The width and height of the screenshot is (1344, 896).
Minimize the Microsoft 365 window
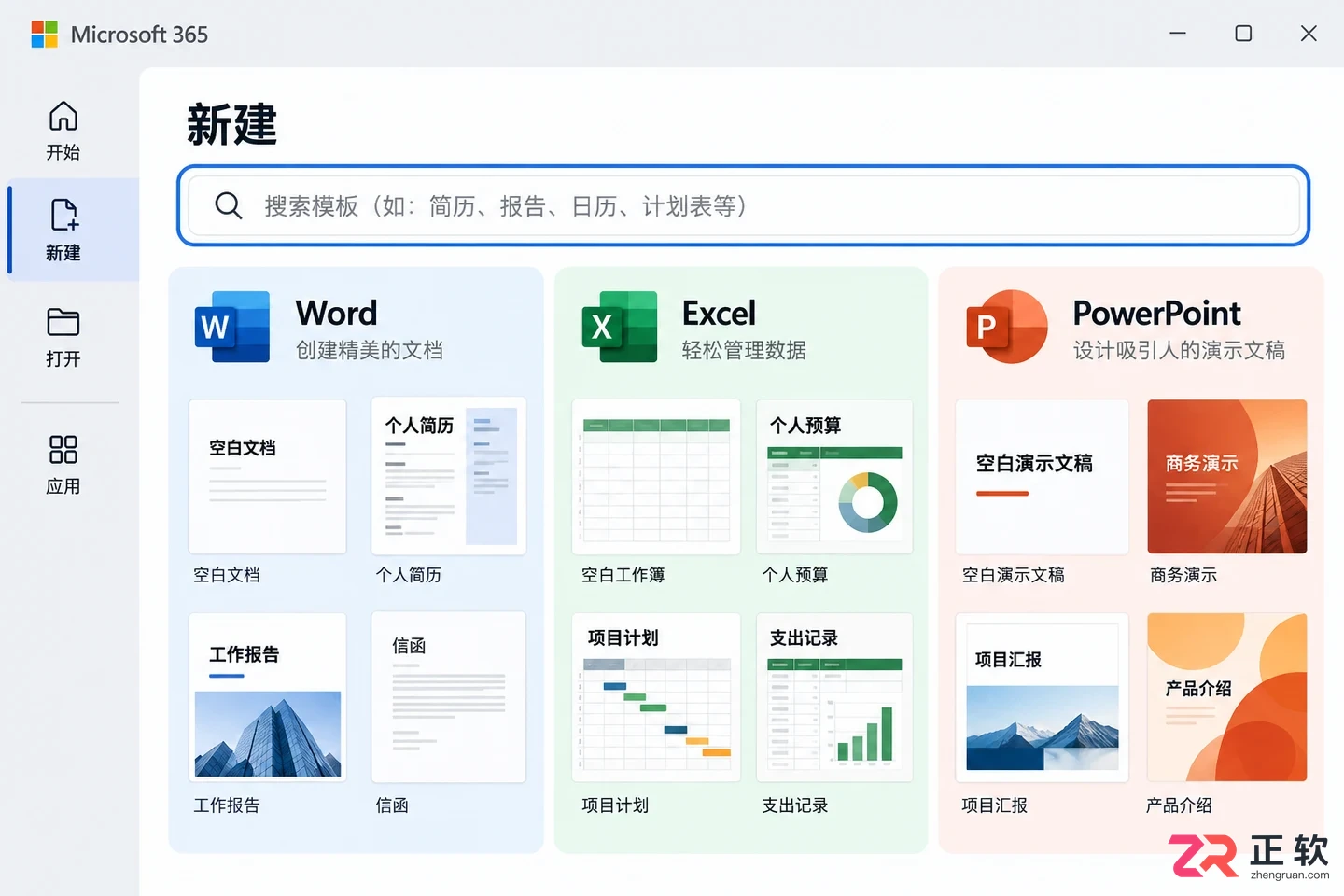coord(1178,34)
